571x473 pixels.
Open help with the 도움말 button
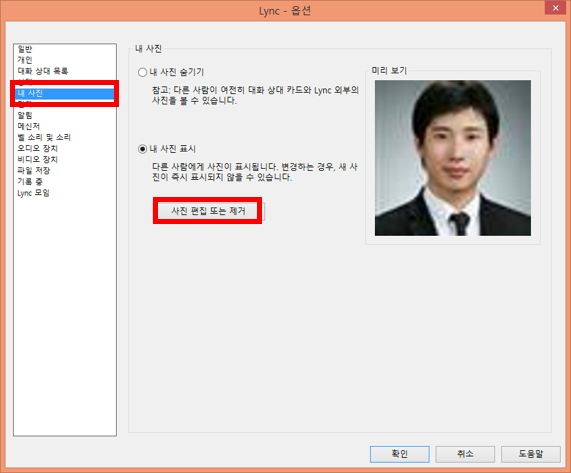pos(531,454)
